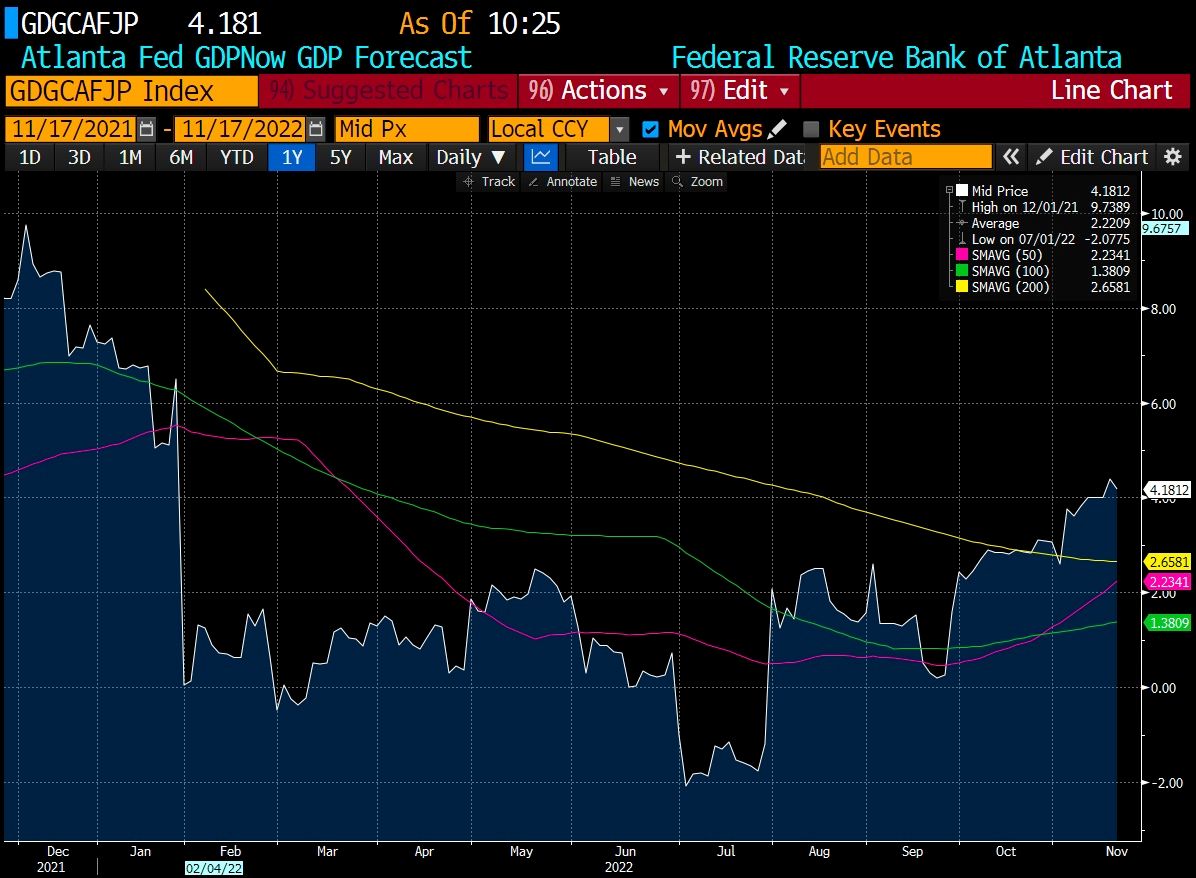Click the Mid Price white legend swatch

coord(962,190)
